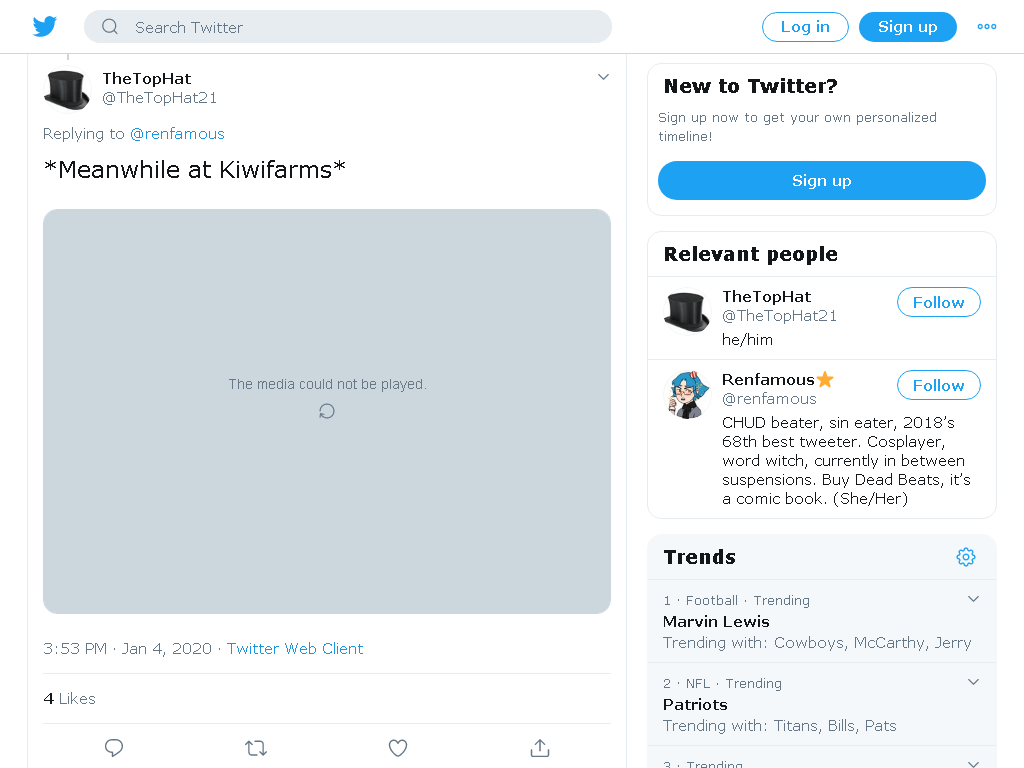This screenshot has width=1024, height=768.
Task: Share the tweet via upload arrow icon
Action: pyautogui.click(x=540, y=748)
